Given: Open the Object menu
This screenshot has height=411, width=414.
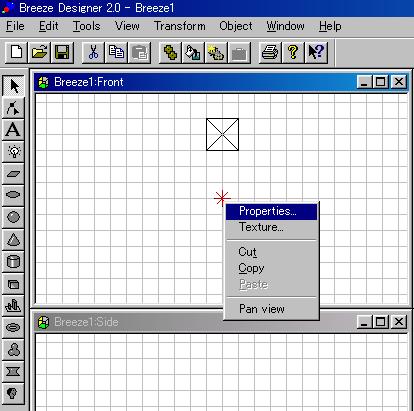Looking at the screenshot, I should (236, 26).
